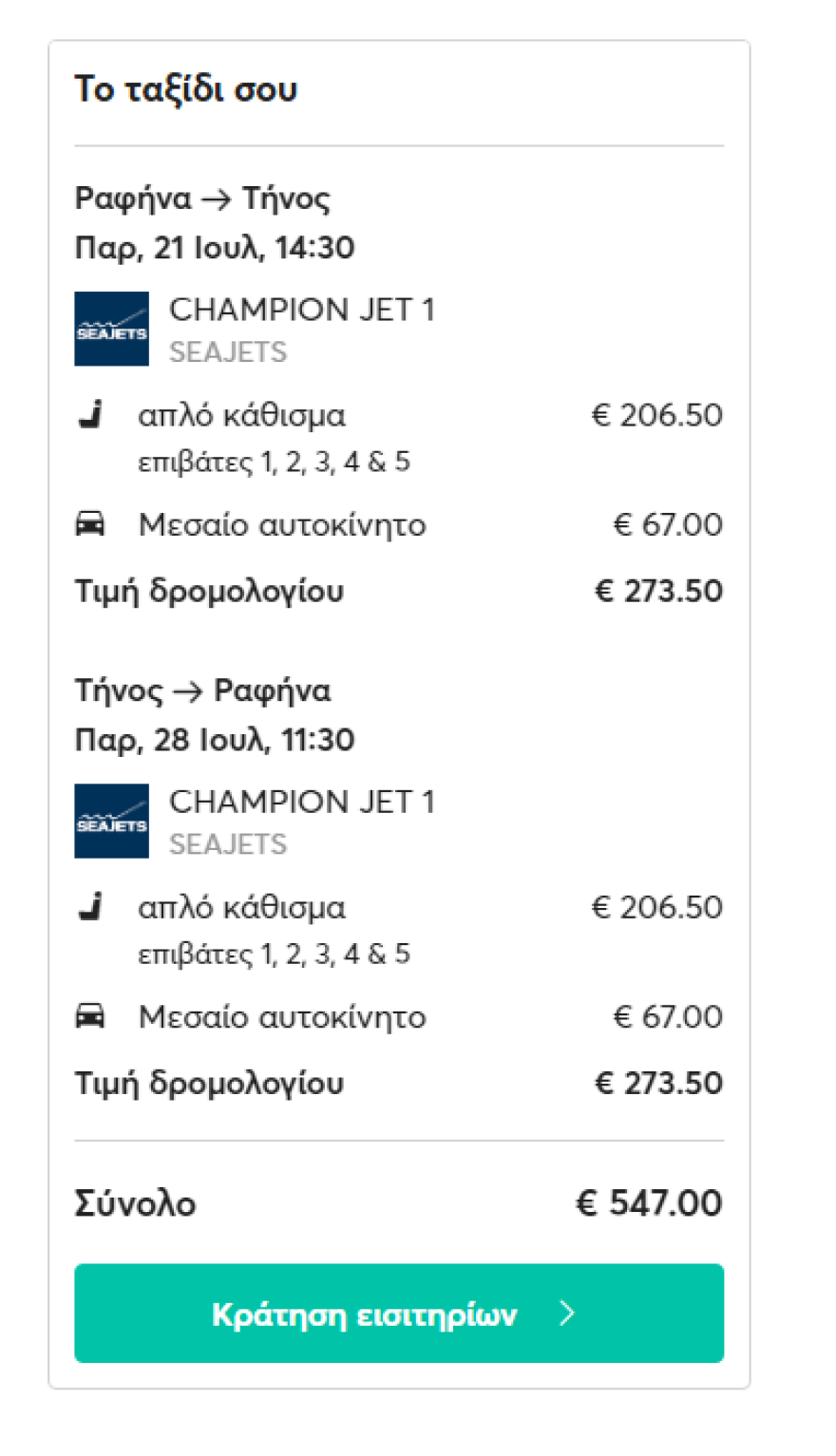Click the Σύνολο label
This screenshot has height=1456, width=836.
(x=135, y=1202)
